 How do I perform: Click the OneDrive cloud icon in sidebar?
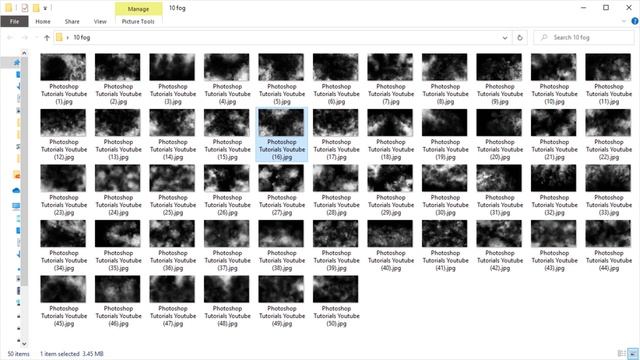pos(16,191)
